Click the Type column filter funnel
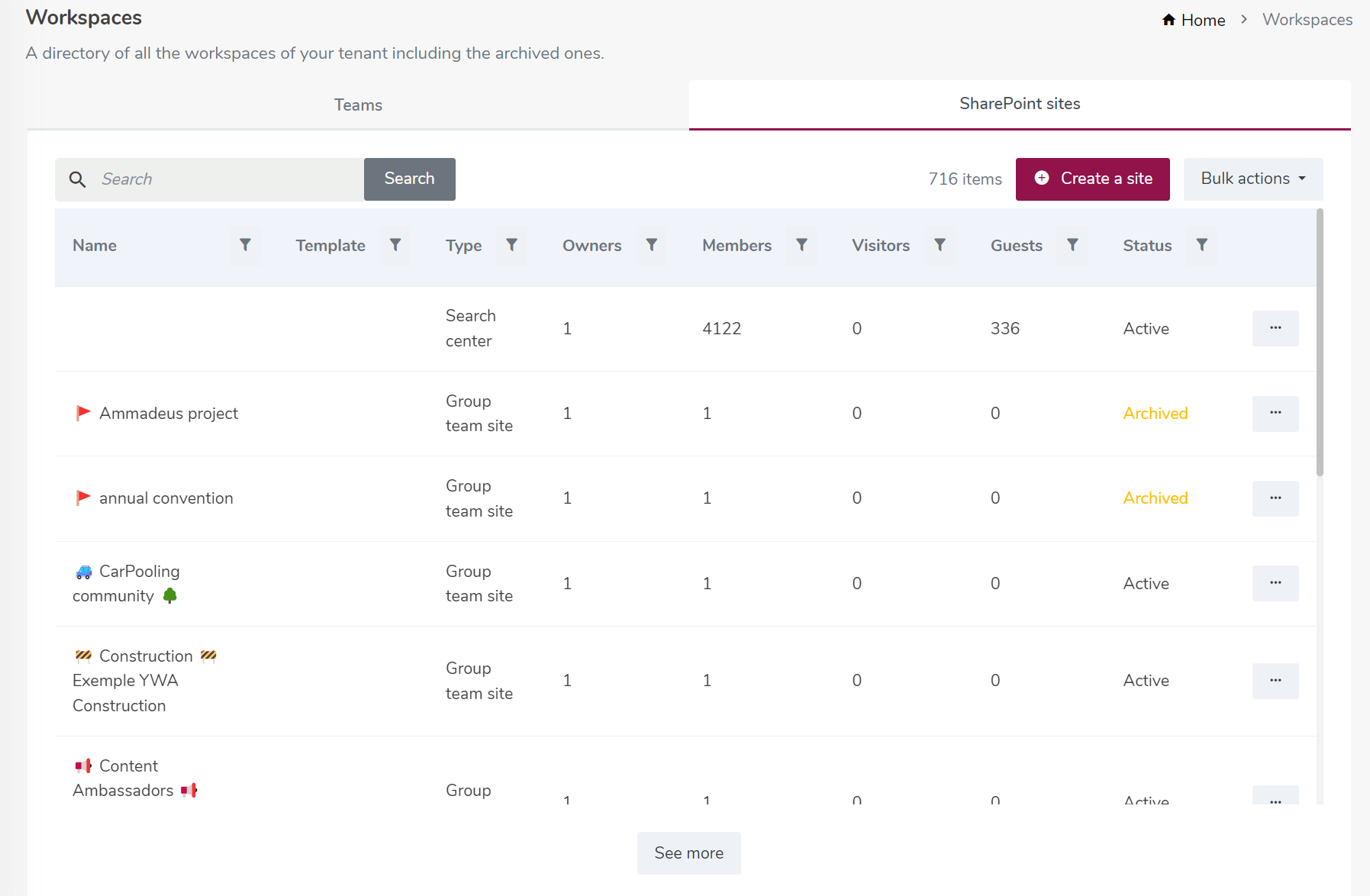 pyautogui.click(x=511, y=245)
